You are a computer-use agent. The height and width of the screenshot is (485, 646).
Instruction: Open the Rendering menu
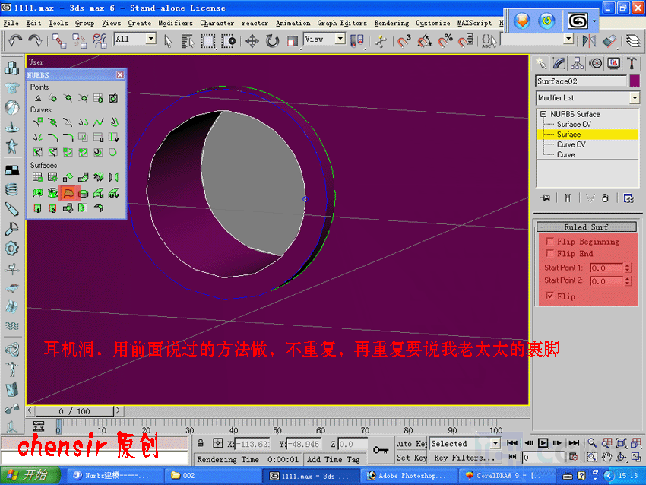pyautogui.click(x=391, y=23)
